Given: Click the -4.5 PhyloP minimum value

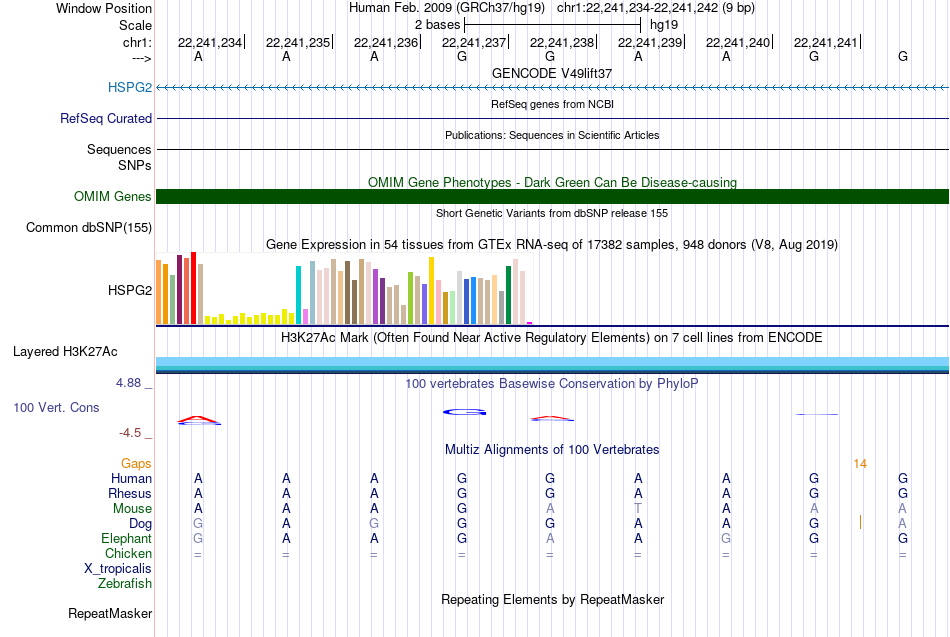Looking at the screenshot, I should click(130, 433).
